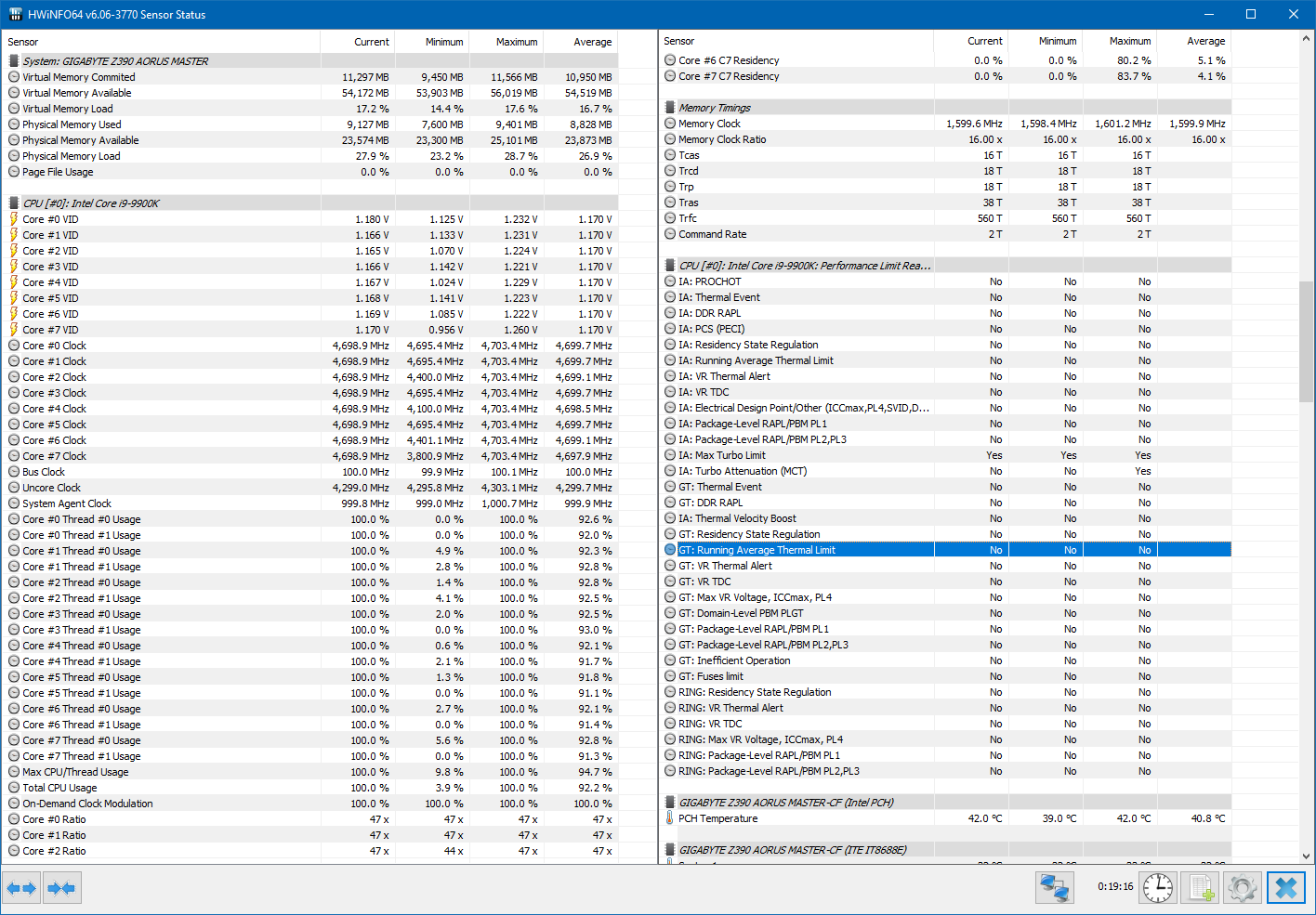Click the right scrollbar down arrow
1316x915 pixels.
[x=1307, y=856]
